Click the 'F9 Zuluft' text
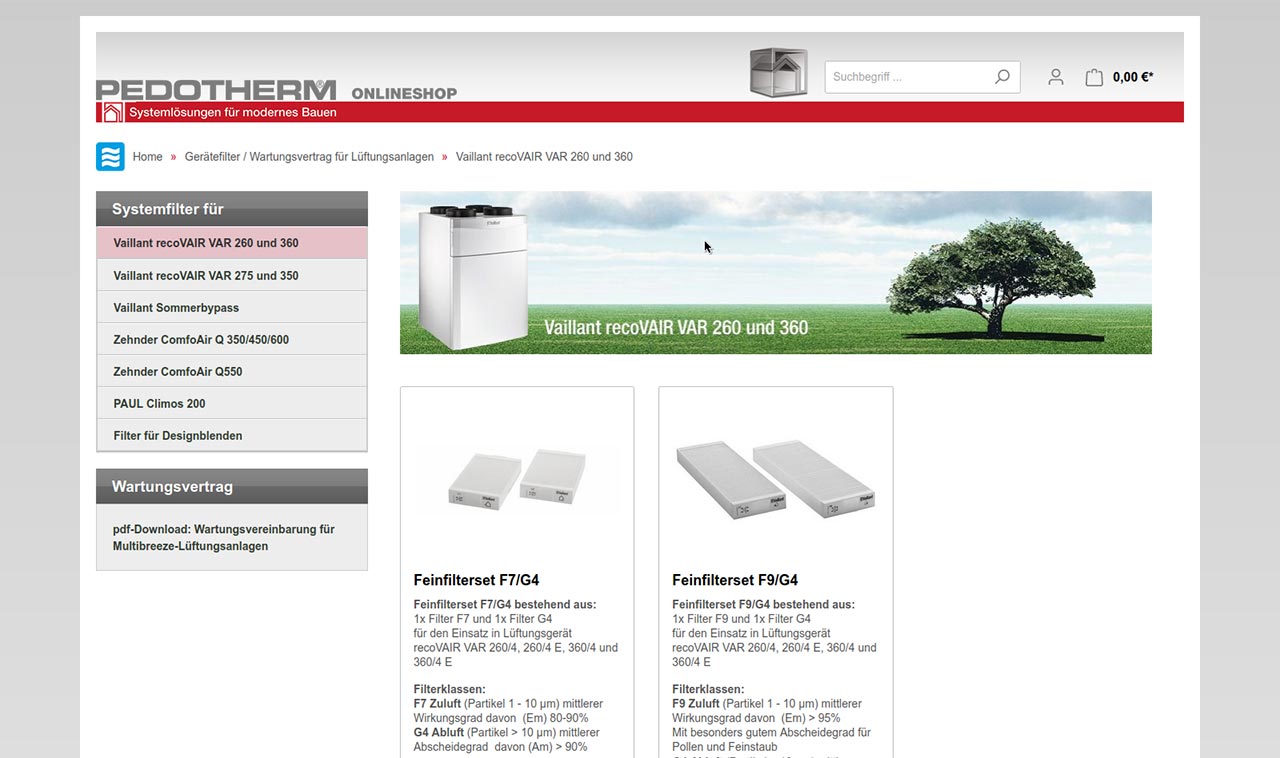The height and width of the screenshot is (758, 1280). 696,704
